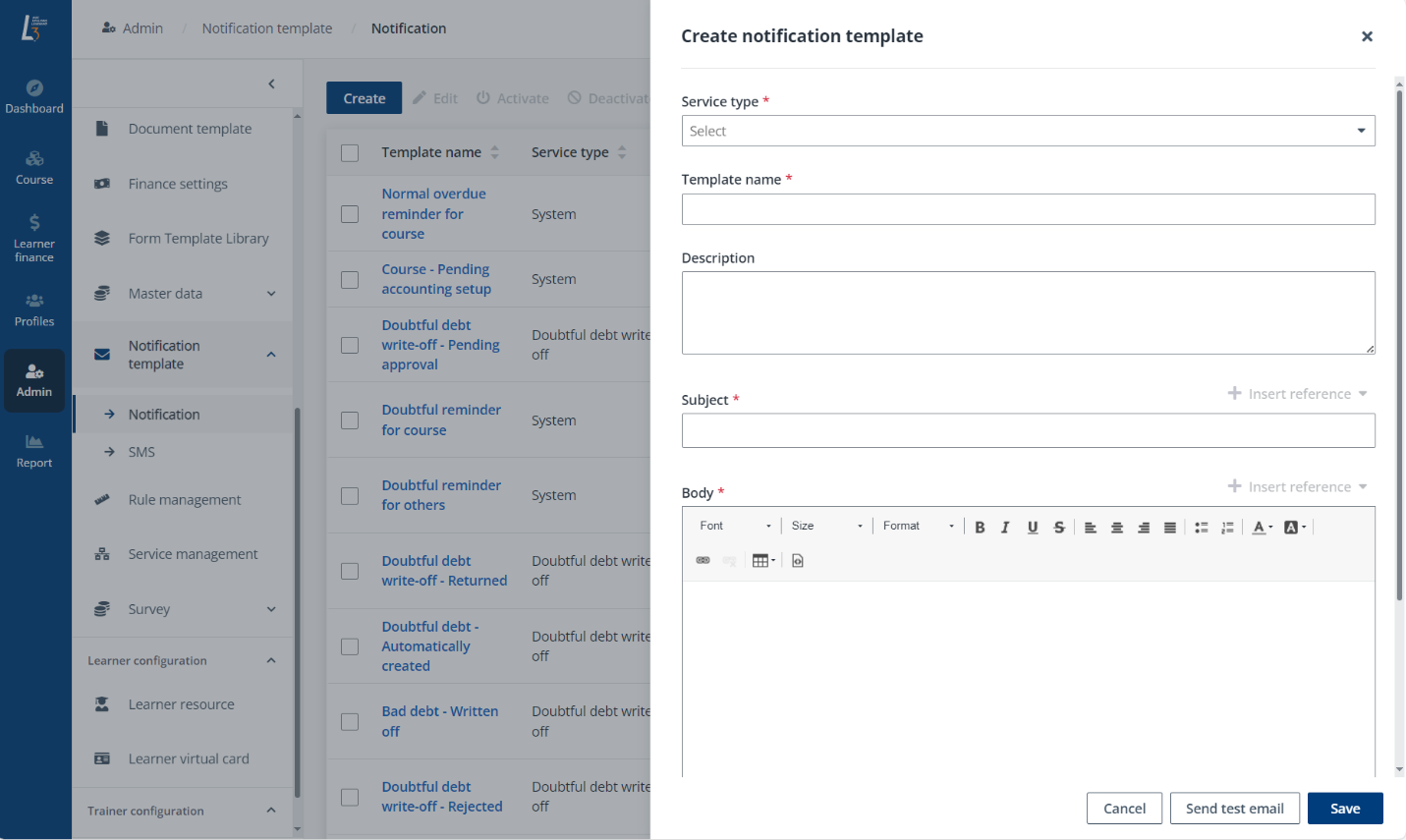This screenshot has width=1406, height=840.
Task: Open the text color picker in the editor
Action: click(x=1261, y=527)
